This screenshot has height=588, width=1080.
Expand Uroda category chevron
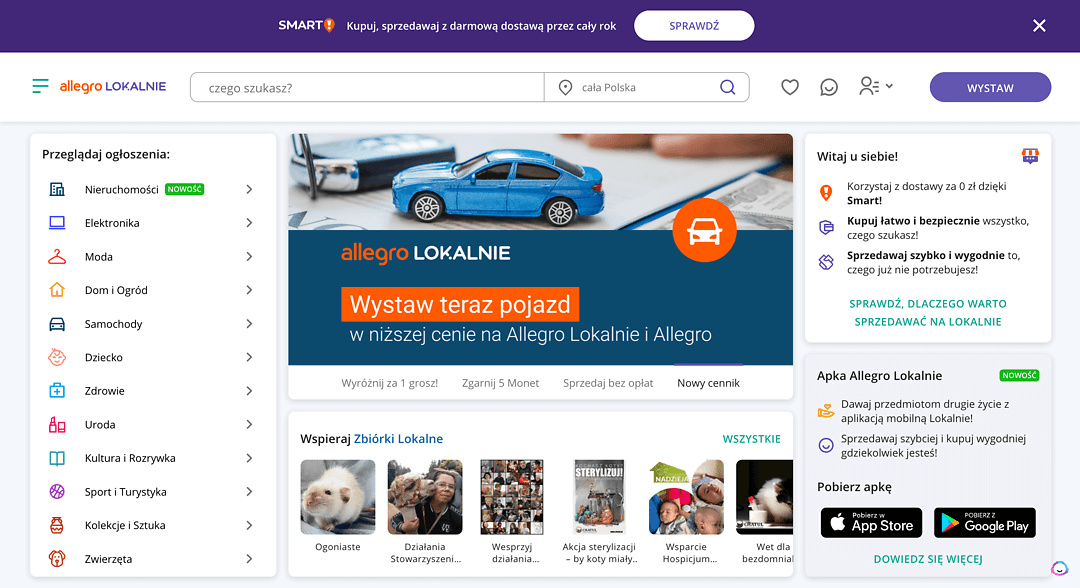[249, 424]
